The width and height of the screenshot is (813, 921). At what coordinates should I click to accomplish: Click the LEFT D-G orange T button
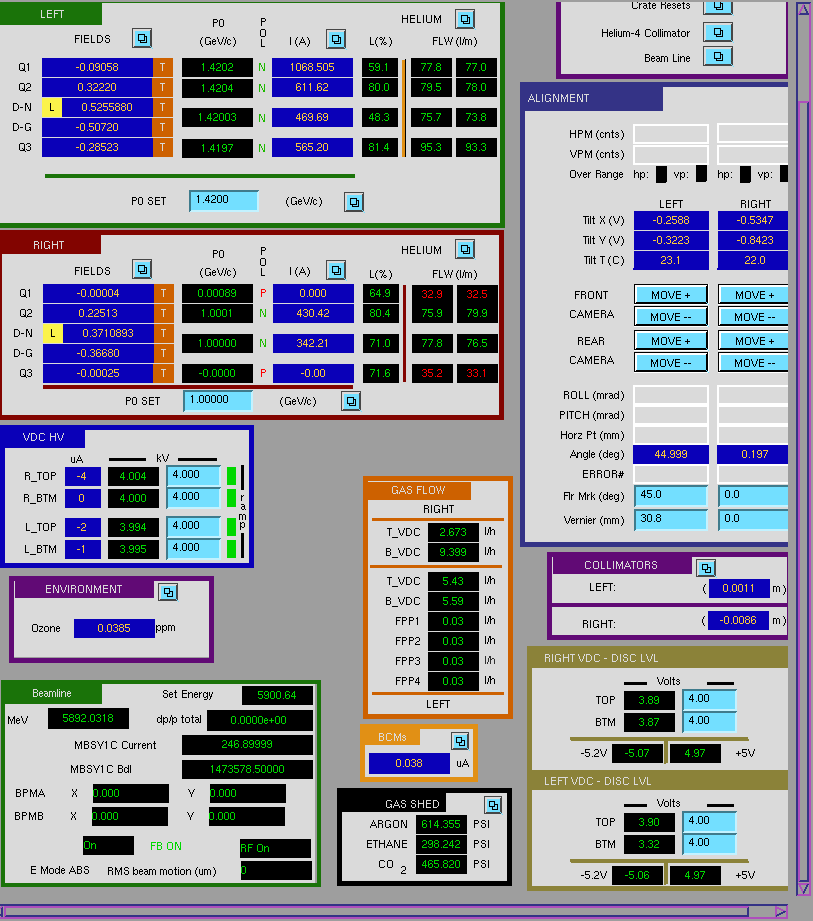pos(163,127)
